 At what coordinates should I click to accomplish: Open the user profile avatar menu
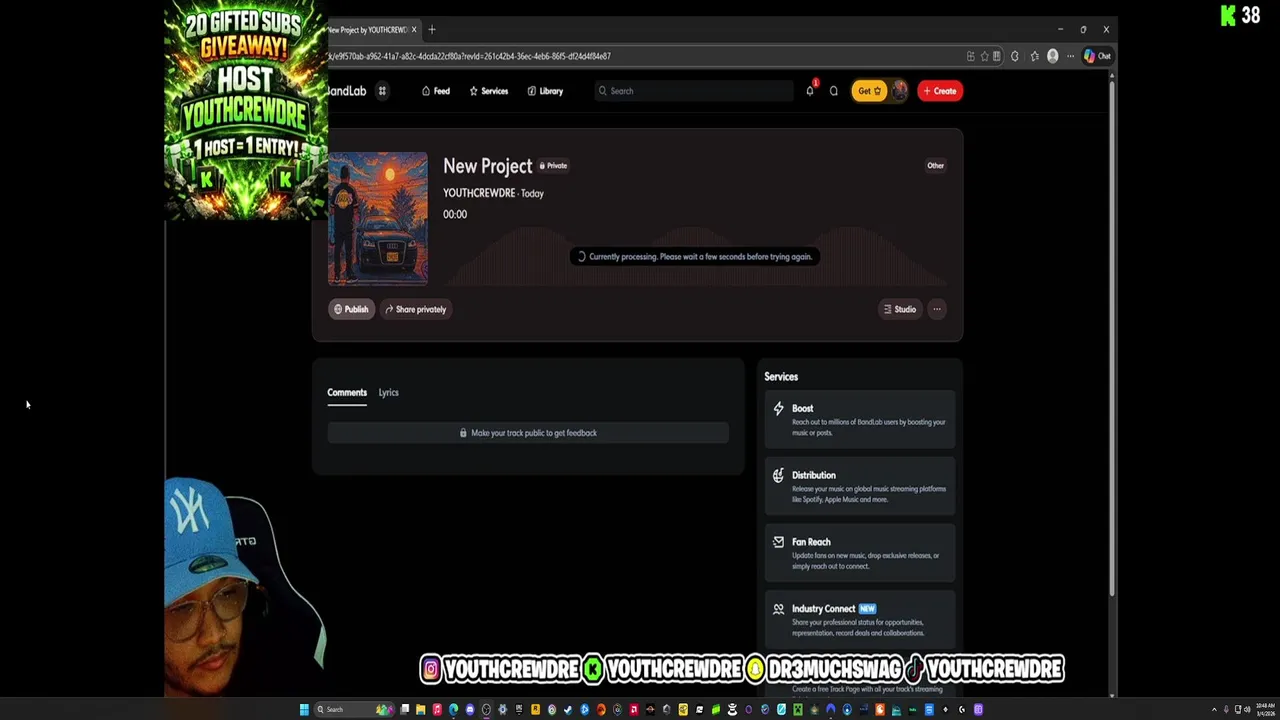(899, 91)
